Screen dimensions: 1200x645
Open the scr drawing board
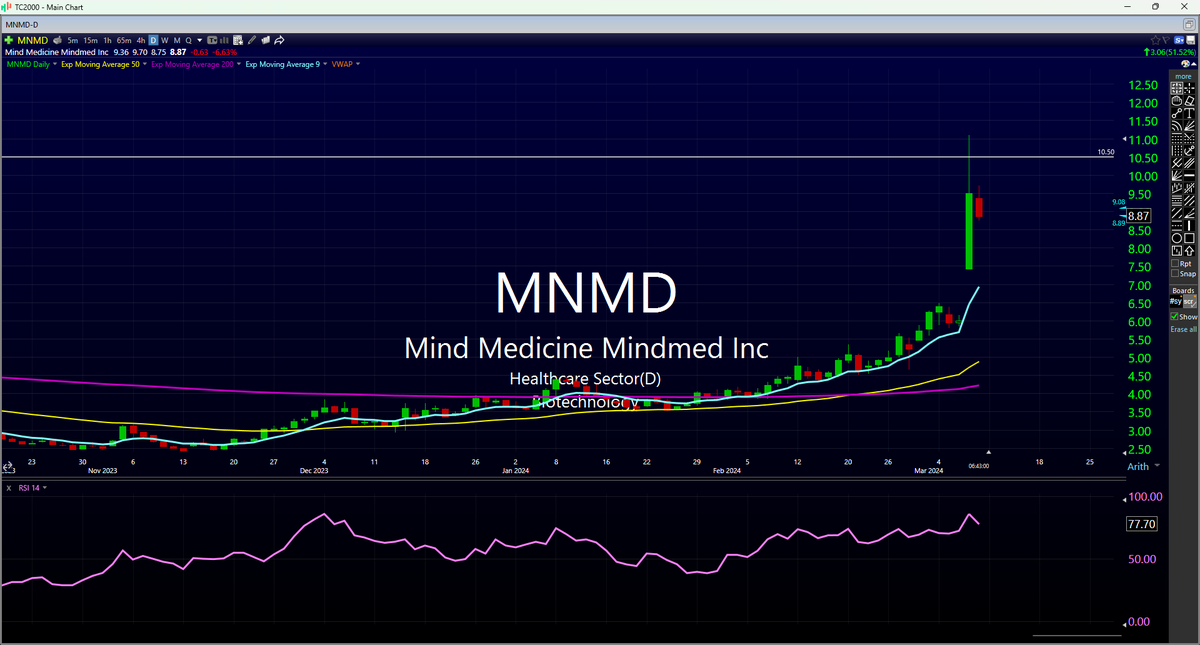(1189, 301)
